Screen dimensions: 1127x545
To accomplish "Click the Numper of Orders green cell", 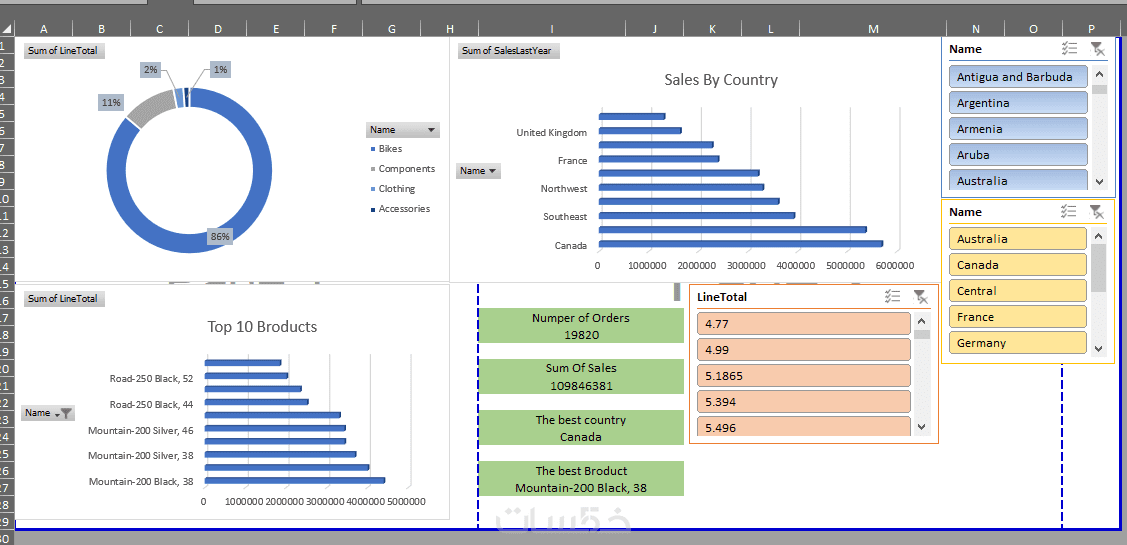I will pos(581,326).
